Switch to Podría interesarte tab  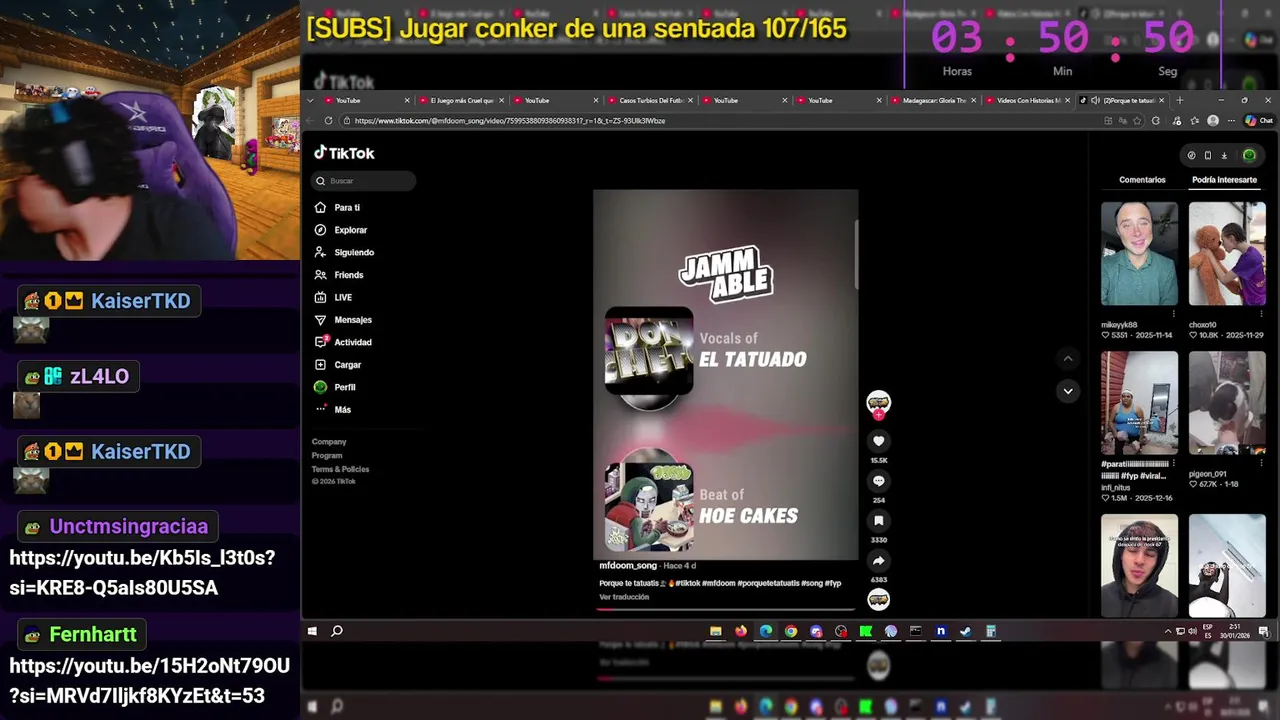[x=1224, y=180]
